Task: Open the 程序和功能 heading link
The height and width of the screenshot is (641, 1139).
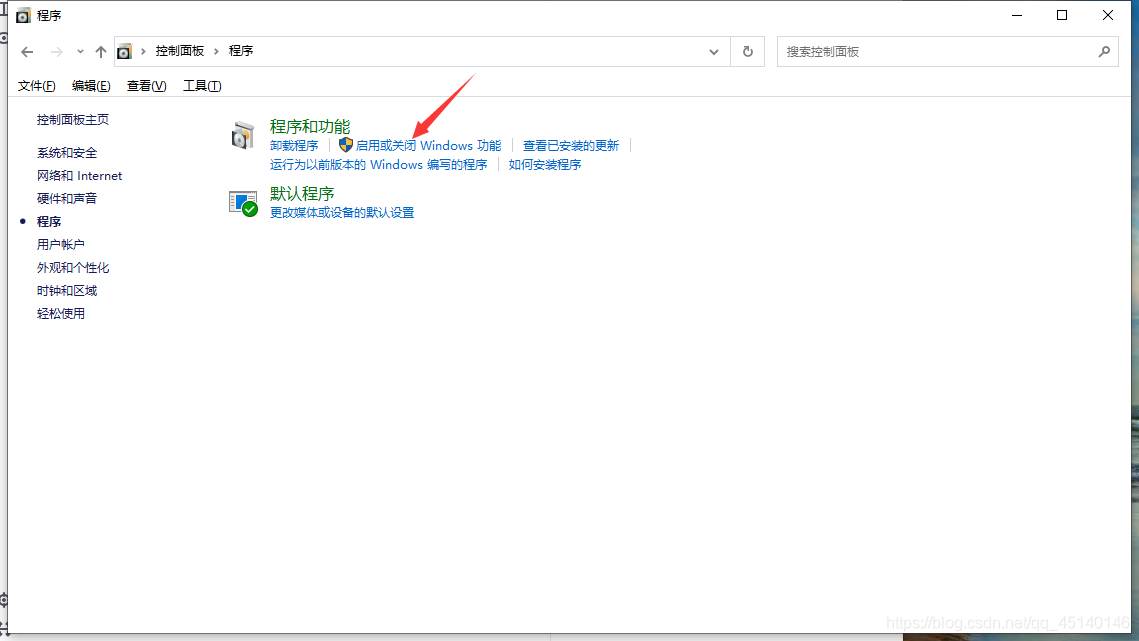Action: click(309, 126)
